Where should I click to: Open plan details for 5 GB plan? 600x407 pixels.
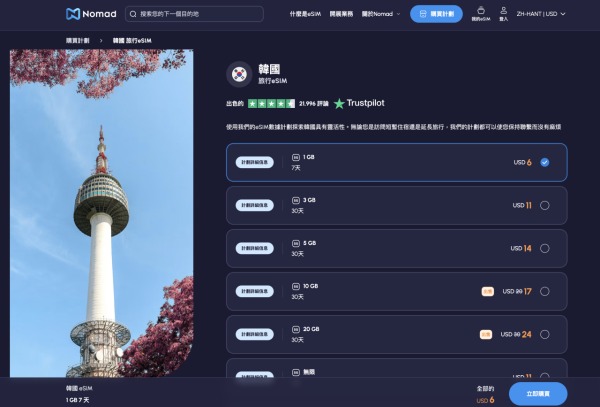(254, 248)
